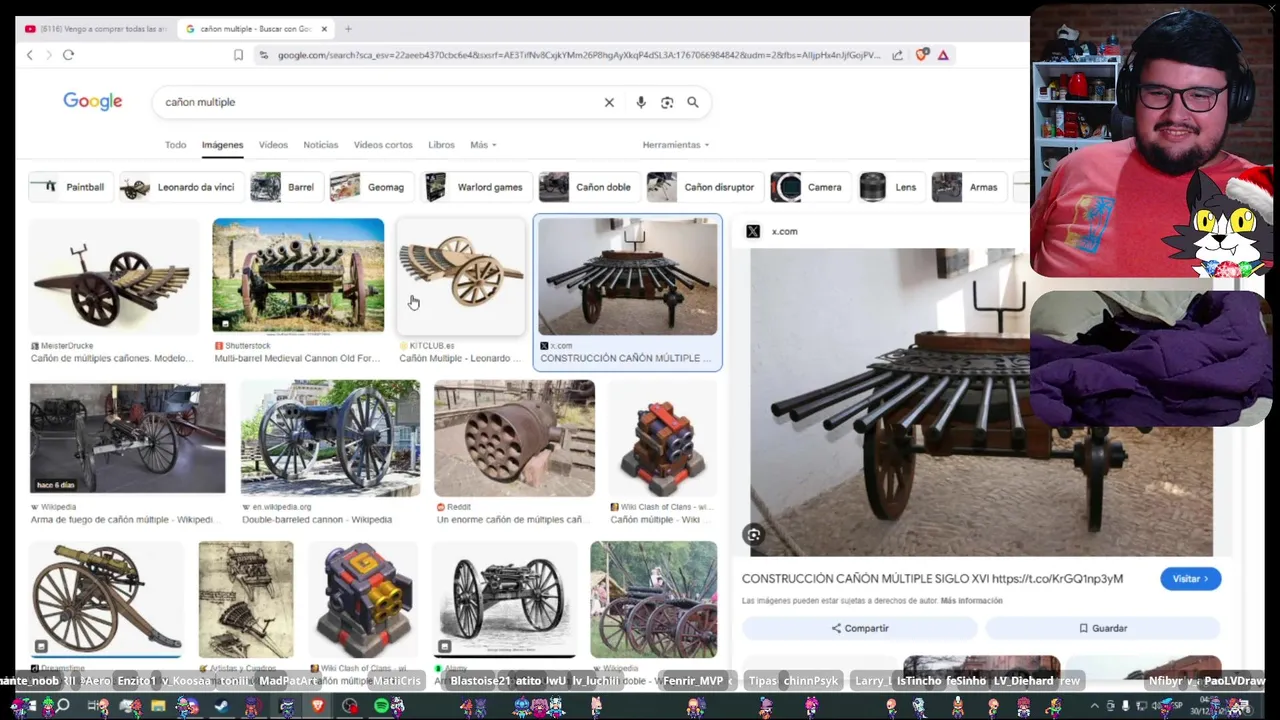Open the Brave Shields lion icon

[x=921, y=55]
